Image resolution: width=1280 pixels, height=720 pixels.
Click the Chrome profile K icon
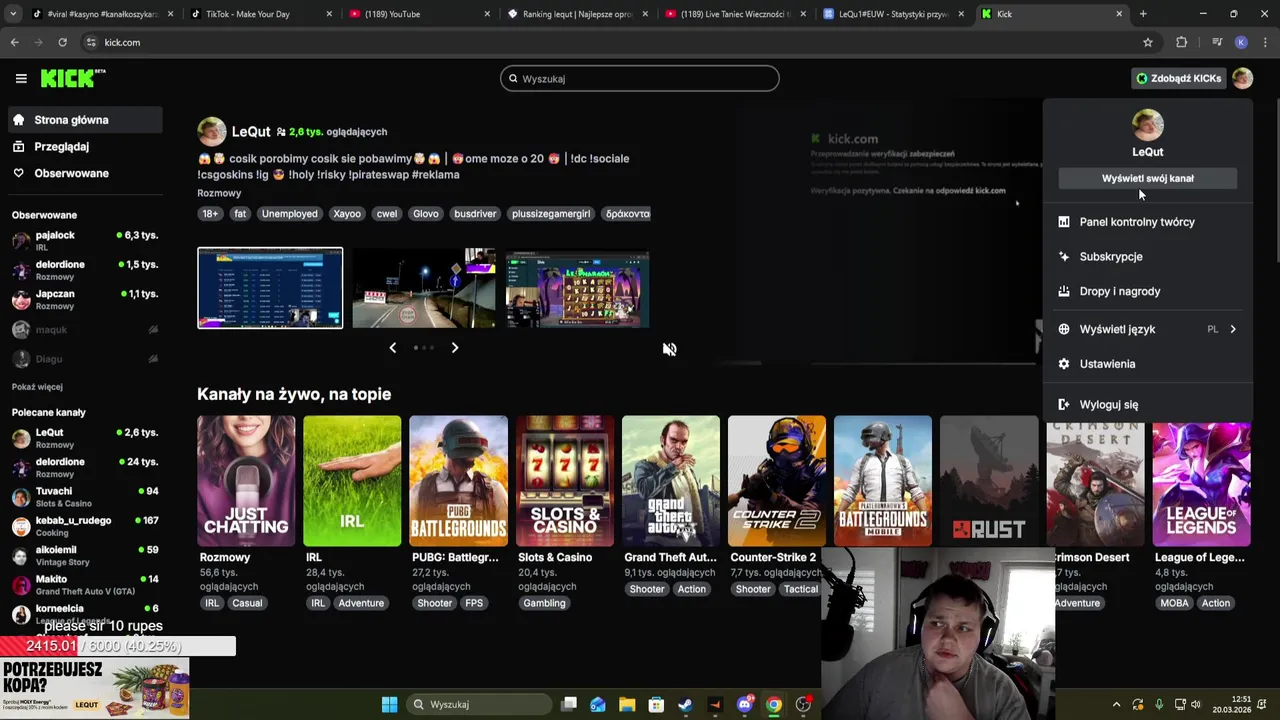[x=1241, y=42]
